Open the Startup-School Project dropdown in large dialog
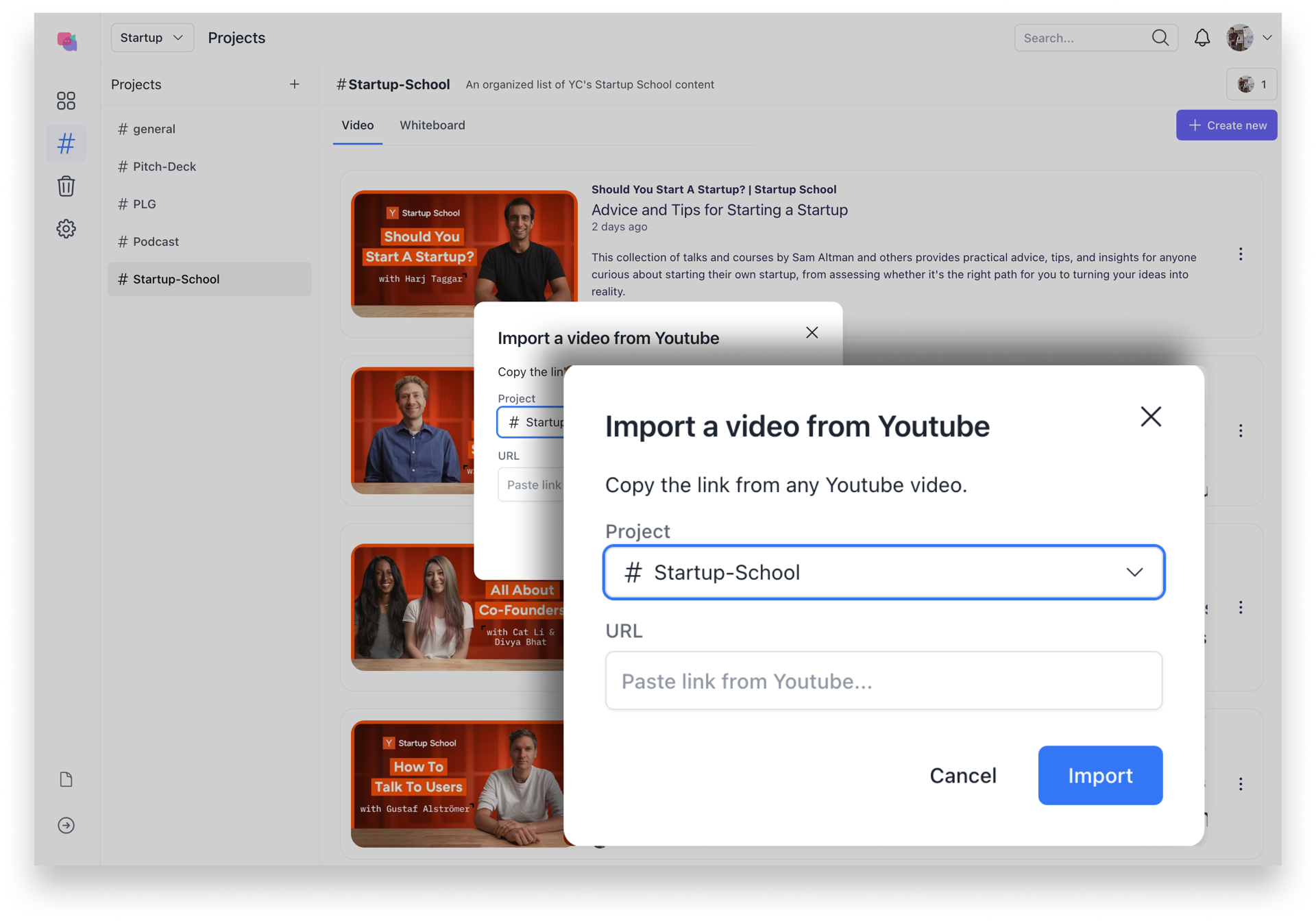 [884, 572]
